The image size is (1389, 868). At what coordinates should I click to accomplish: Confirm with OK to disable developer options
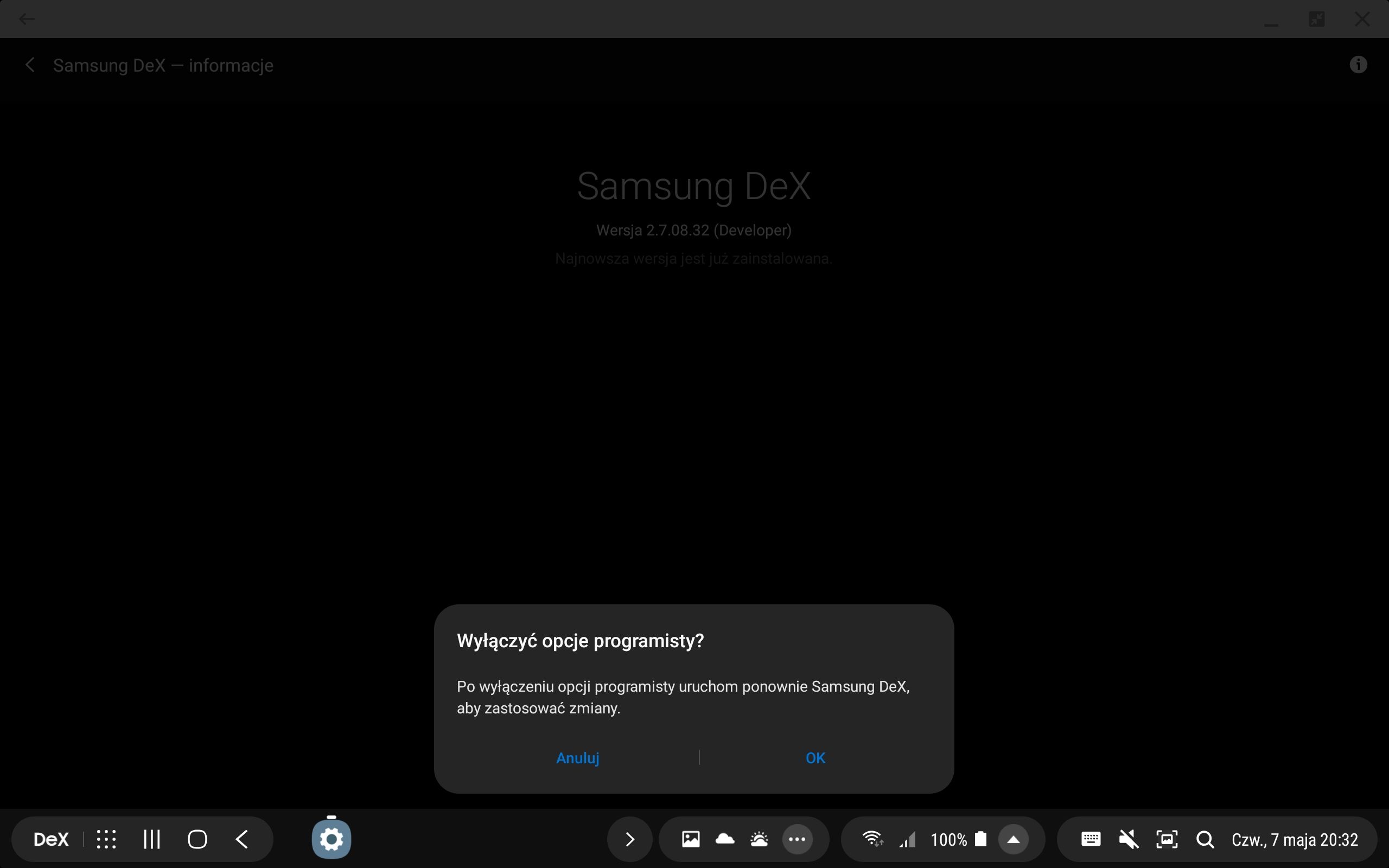814,758
